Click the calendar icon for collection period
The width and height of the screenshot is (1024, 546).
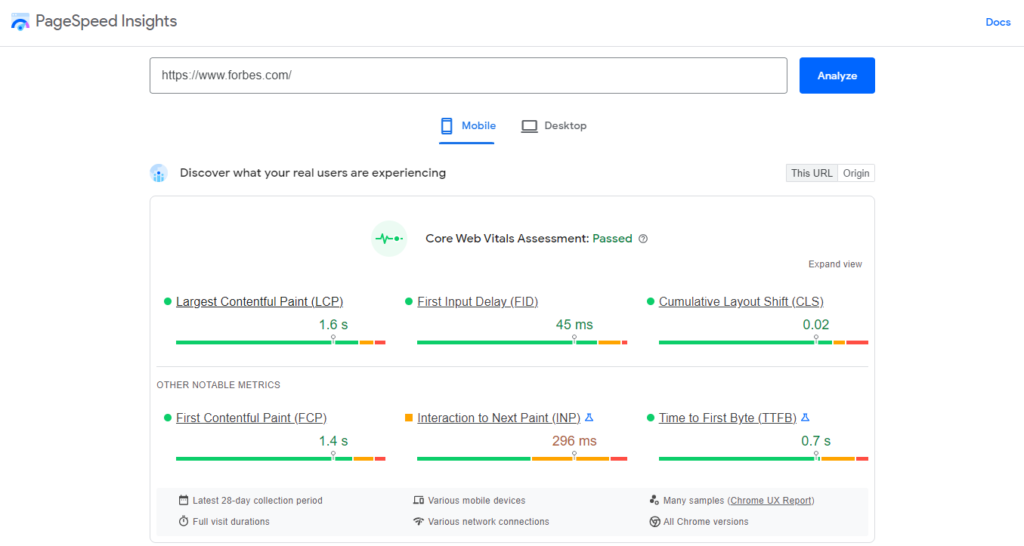tap(184, 500)
